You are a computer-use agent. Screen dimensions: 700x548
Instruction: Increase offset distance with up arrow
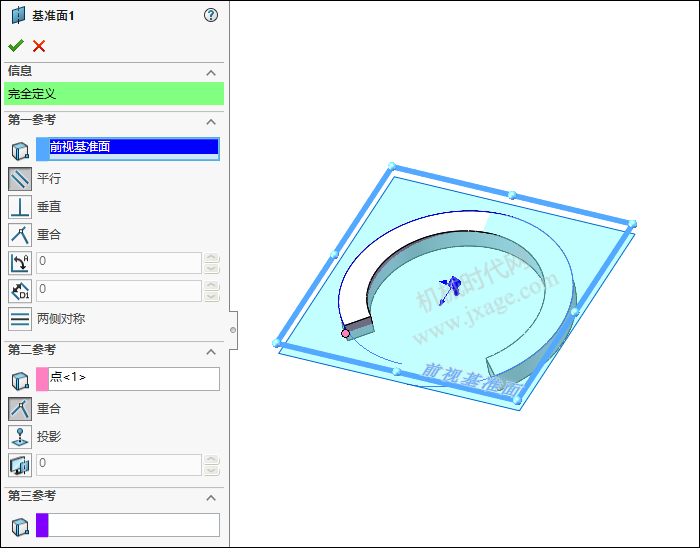click(x=212, y=285)
